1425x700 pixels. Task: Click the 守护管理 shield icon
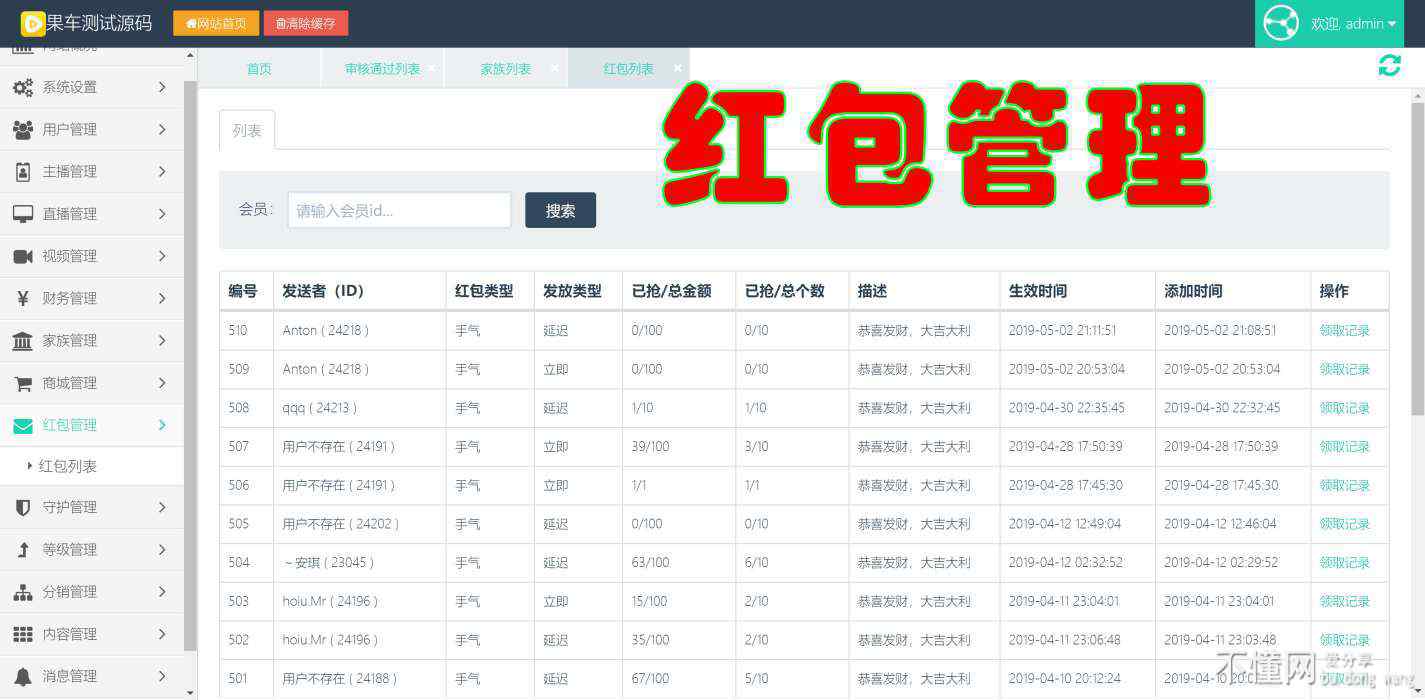pos(22,508)
